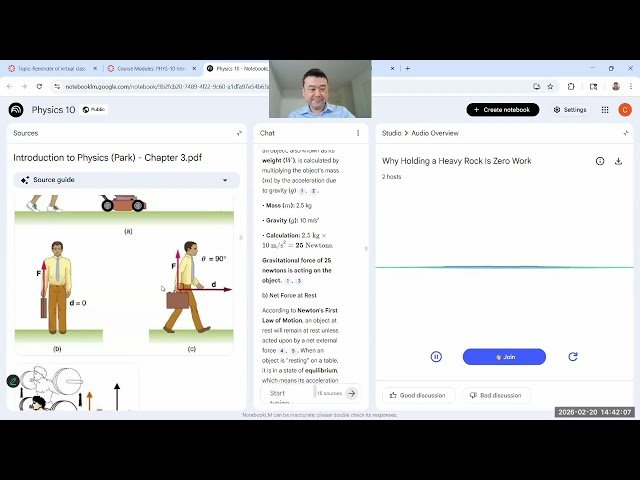Open a new browser tab

(407, 69)
